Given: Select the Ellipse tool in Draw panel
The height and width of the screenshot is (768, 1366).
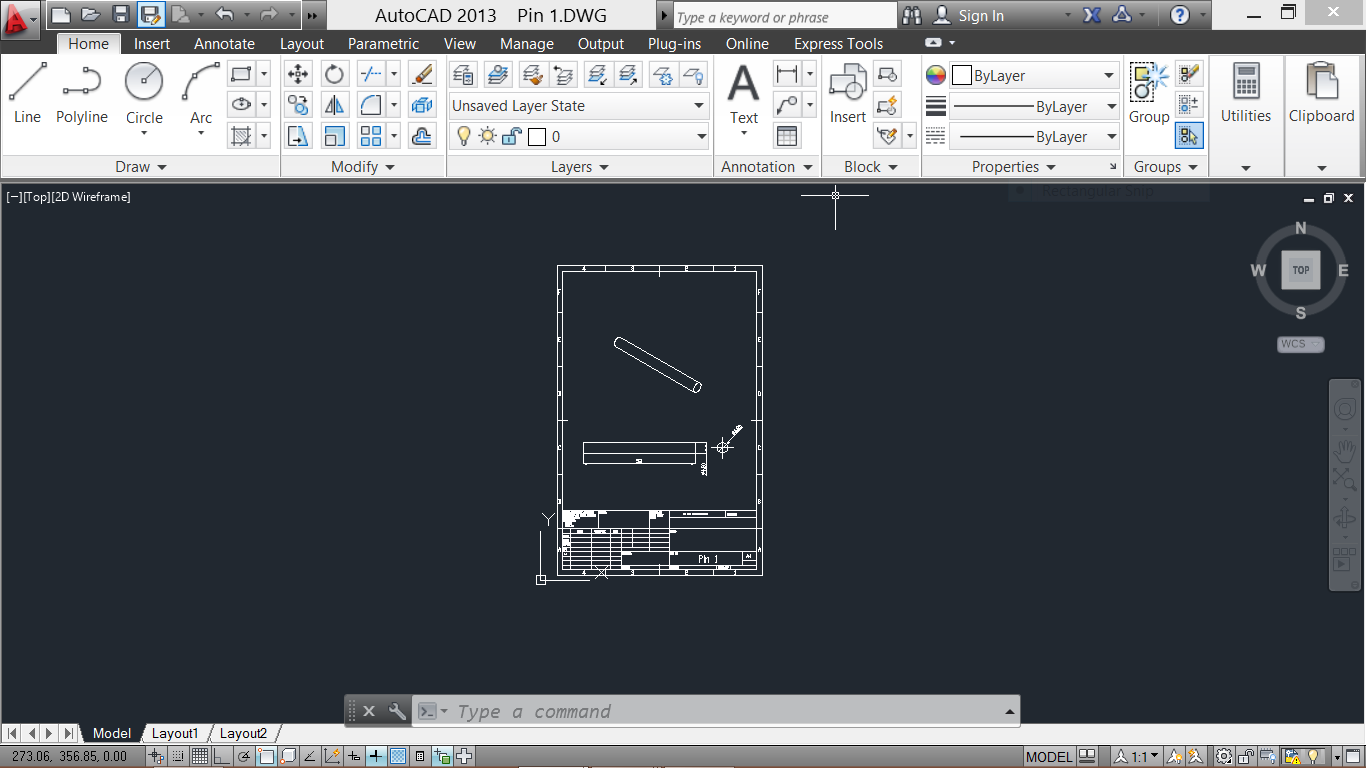Looking at the screenshot, I should pos(239,104).
